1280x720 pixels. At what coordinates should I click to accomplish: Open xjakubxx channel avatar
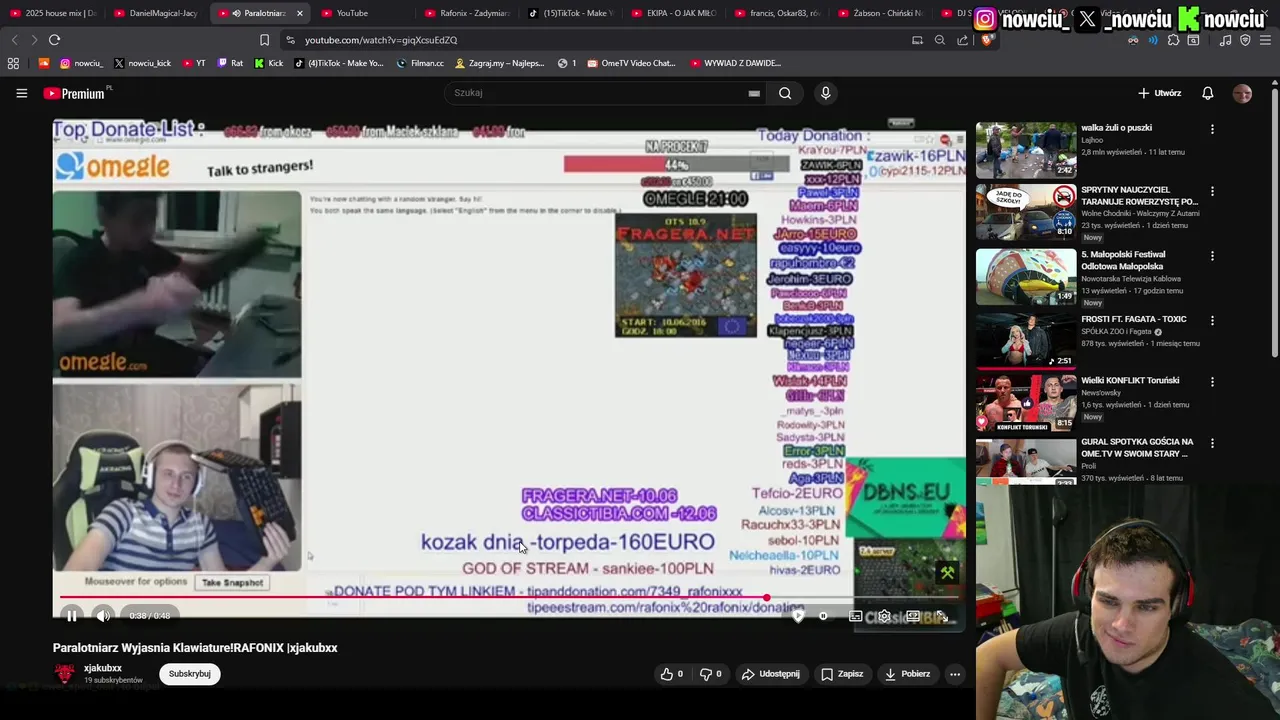[x=65, y=674]
